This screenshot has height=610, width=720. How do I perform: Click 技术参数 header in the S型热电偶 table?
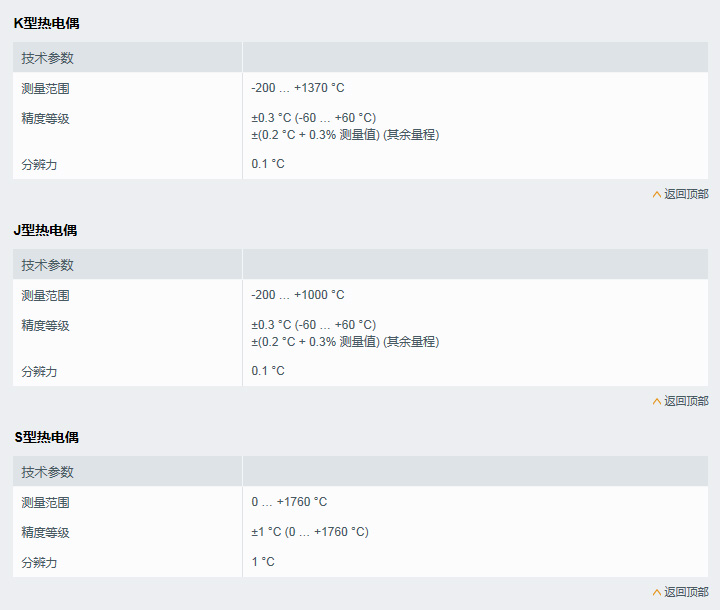click(x=48, y=472)
